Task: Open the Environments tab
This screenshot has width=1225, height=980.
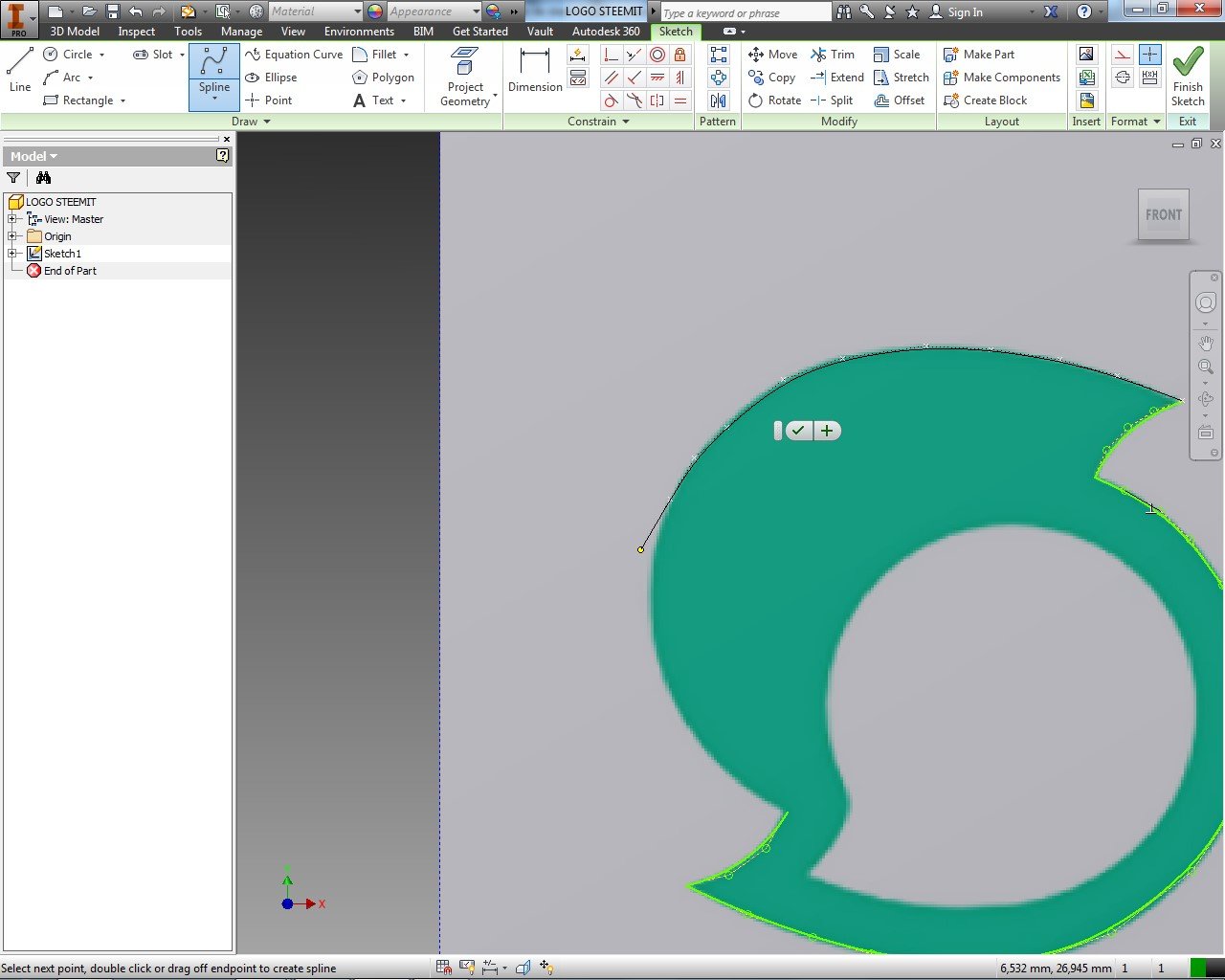Action: click(x=359, y=32)
